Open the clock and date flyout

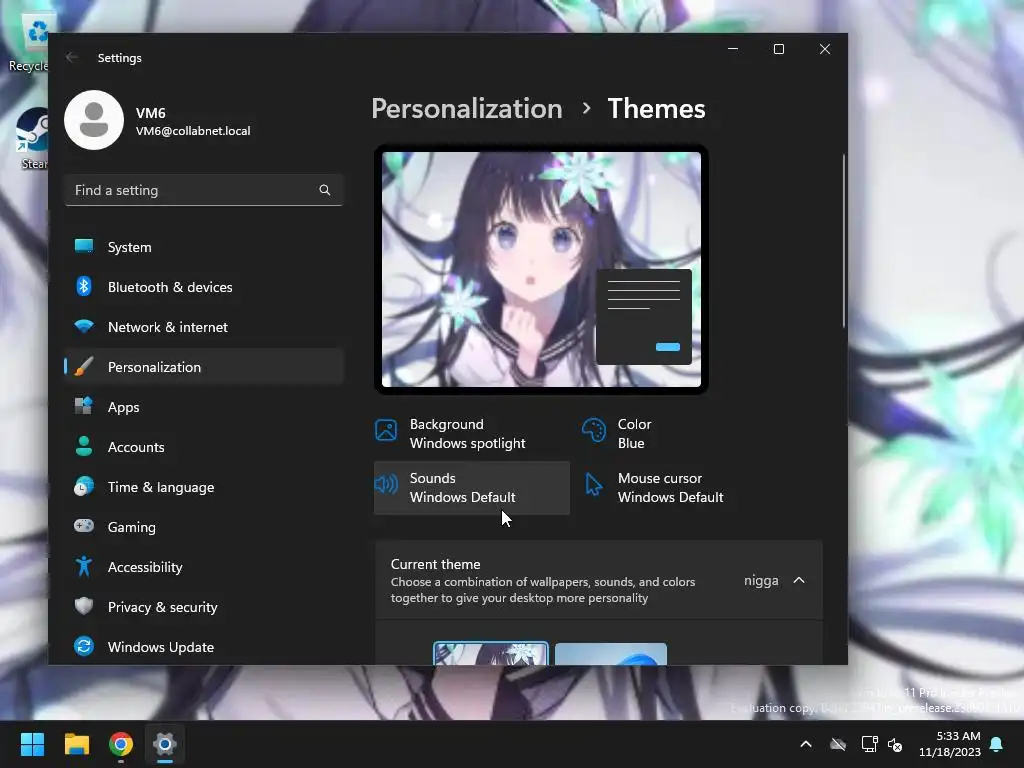[x=950, y=744]
